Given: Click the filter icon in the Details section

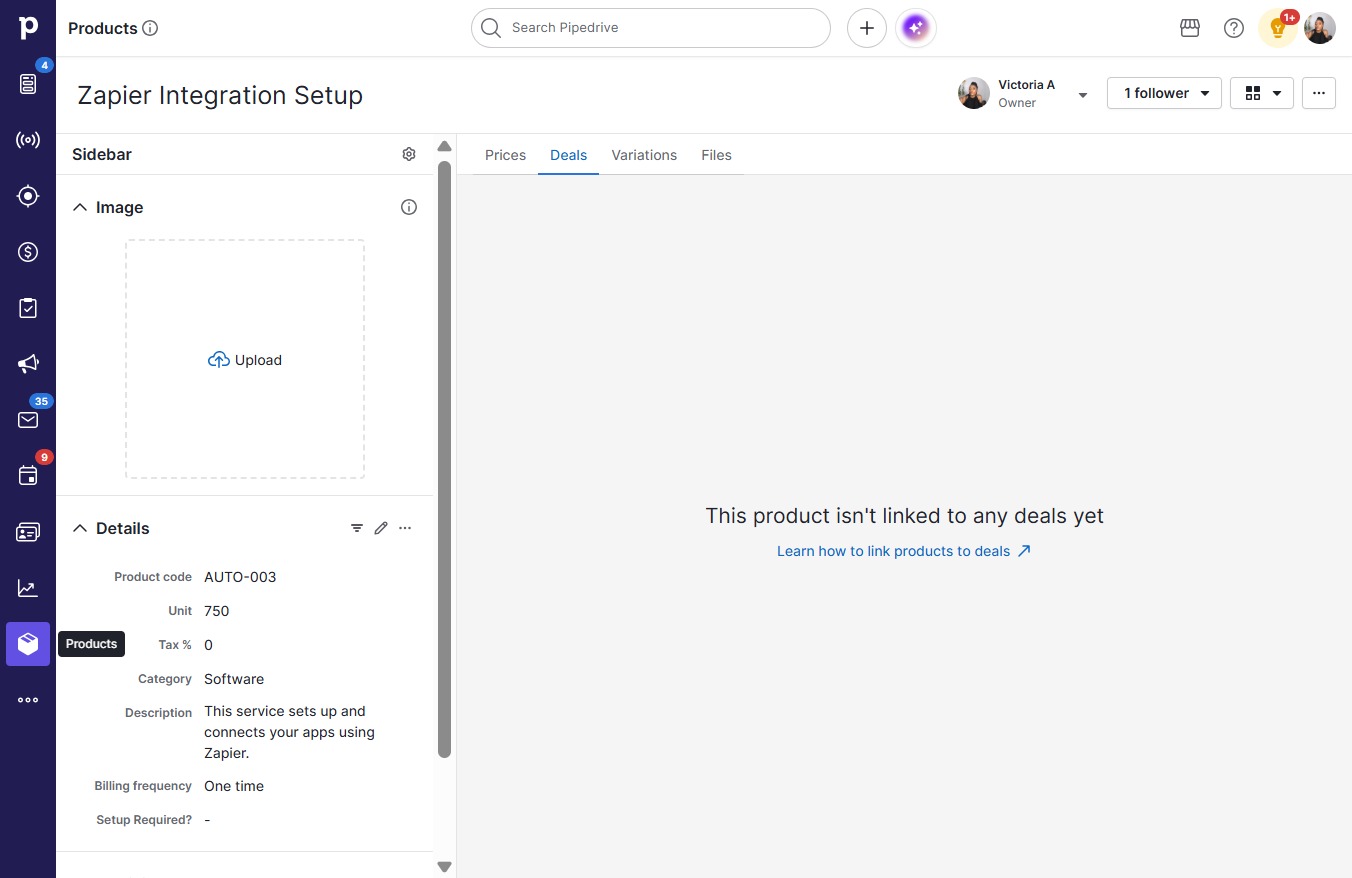Looking at the screenshot, I should click(x=357, y=528).
